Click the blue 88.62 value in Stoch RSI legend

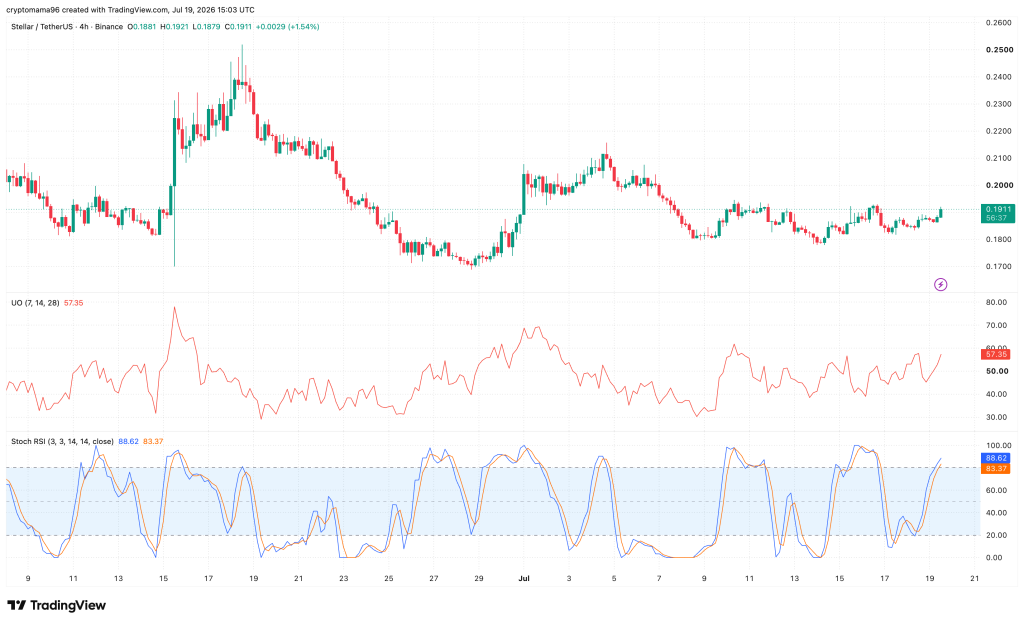coord(129,442)
